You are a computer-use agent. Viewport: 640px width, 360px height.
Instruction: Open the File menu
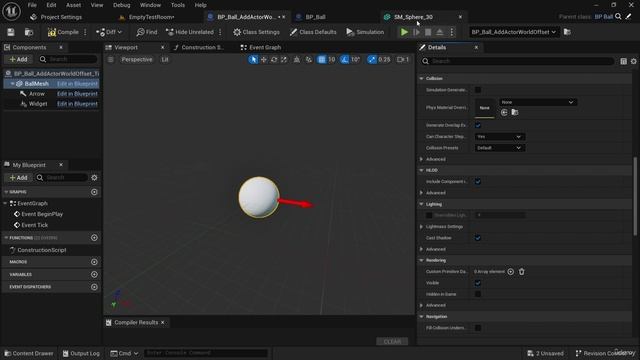(32, 5)
